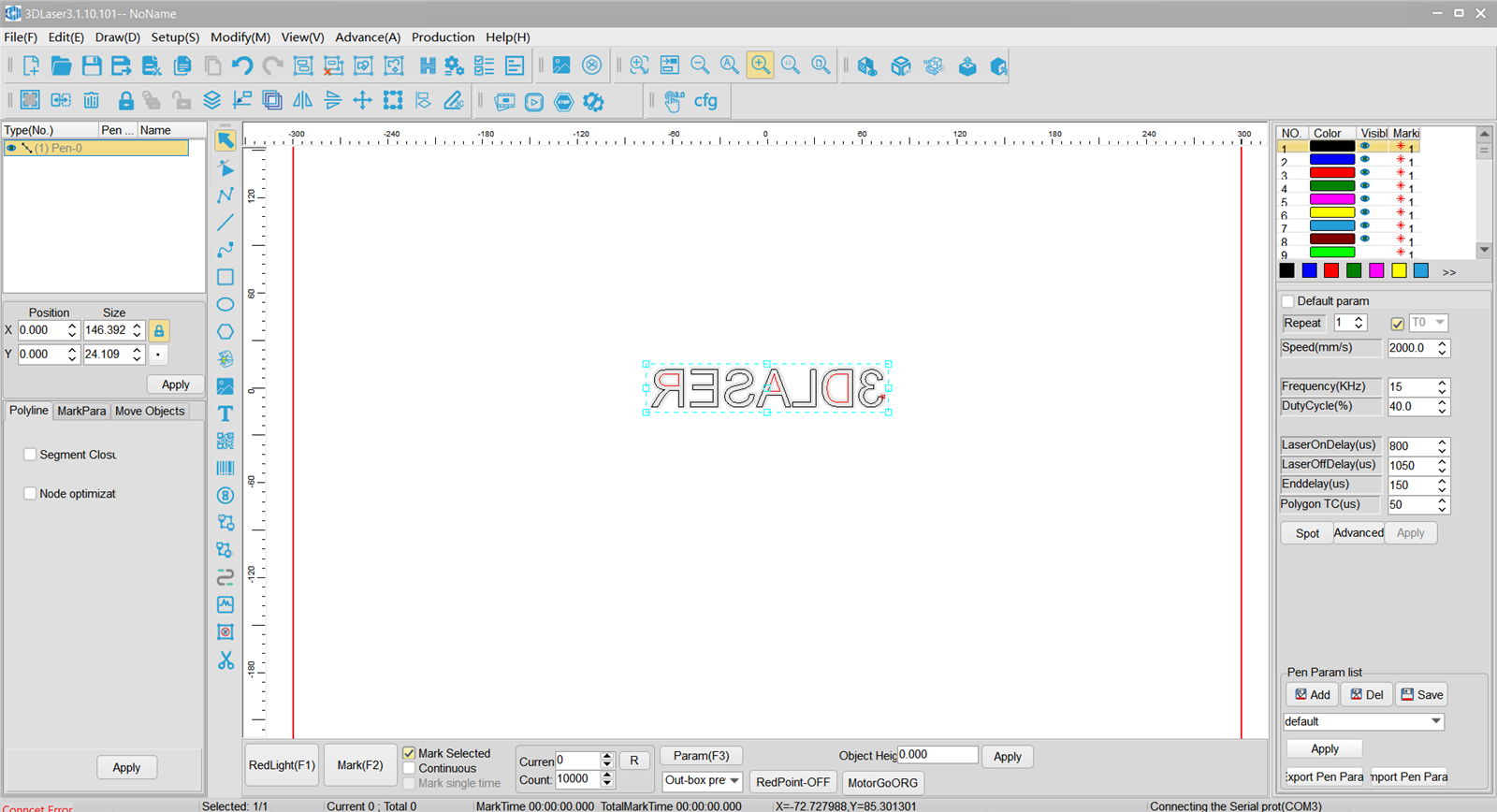This screenshot has width=1497, height=812.
Task: Switch to the Move Objects tab
Action: [150, 411]
